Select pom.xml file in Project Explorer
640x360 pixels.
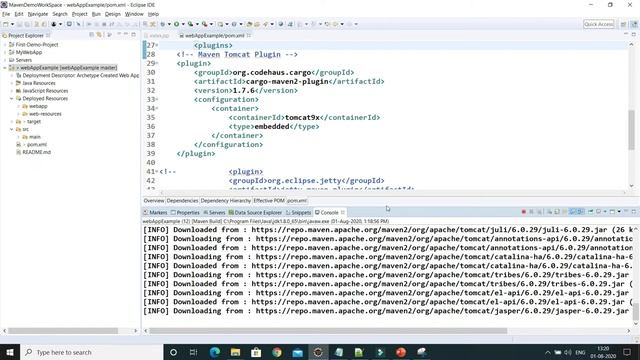click(37, 144)
